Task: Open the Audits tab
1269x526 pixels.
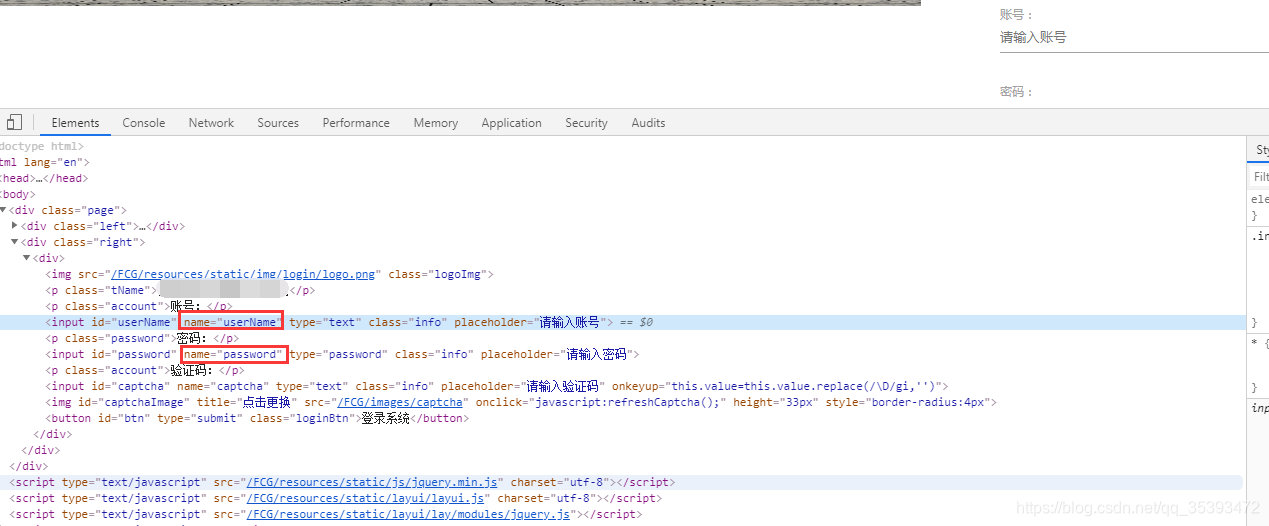Action: (648, 123)
